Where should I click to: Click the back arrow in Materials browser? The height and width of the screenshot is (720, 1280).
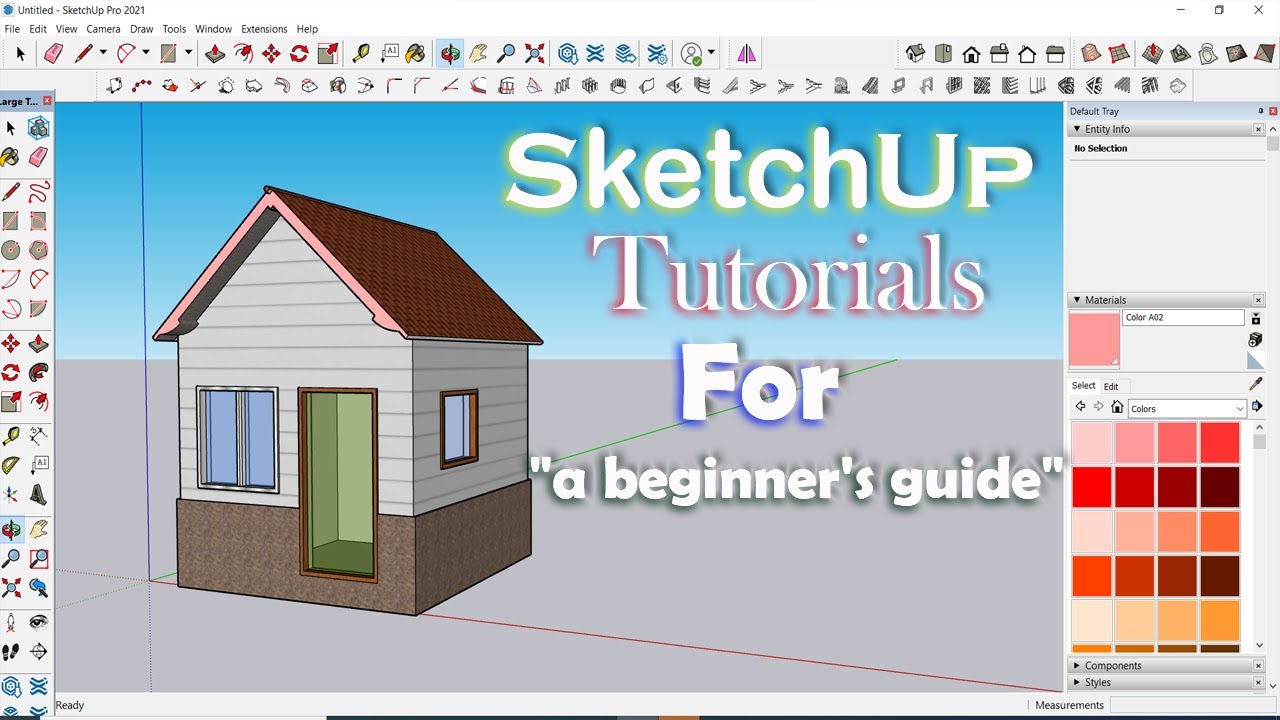[x=1080, y=407]
